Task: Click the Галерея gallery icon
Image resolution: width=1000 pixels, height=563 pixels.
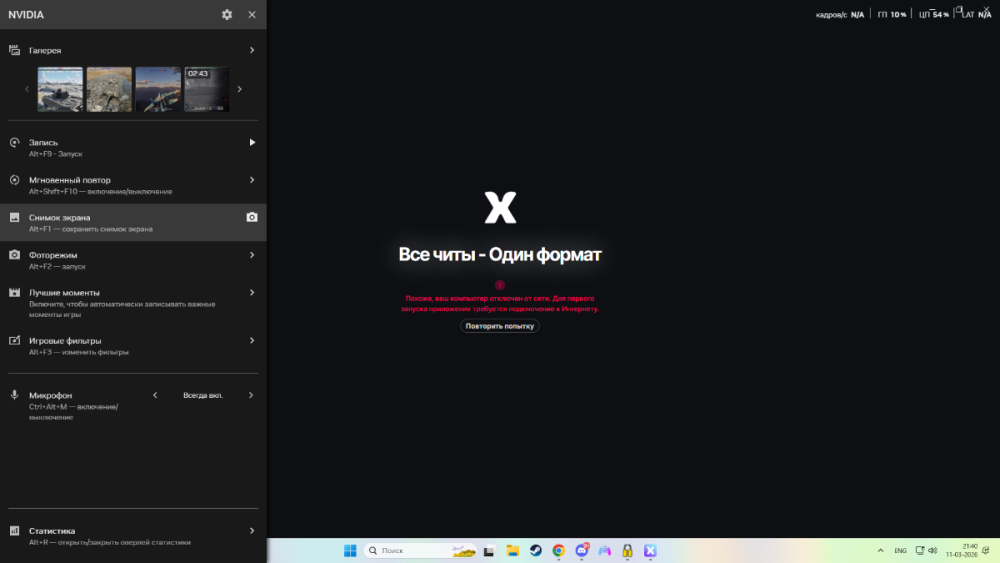Action: 15,50
